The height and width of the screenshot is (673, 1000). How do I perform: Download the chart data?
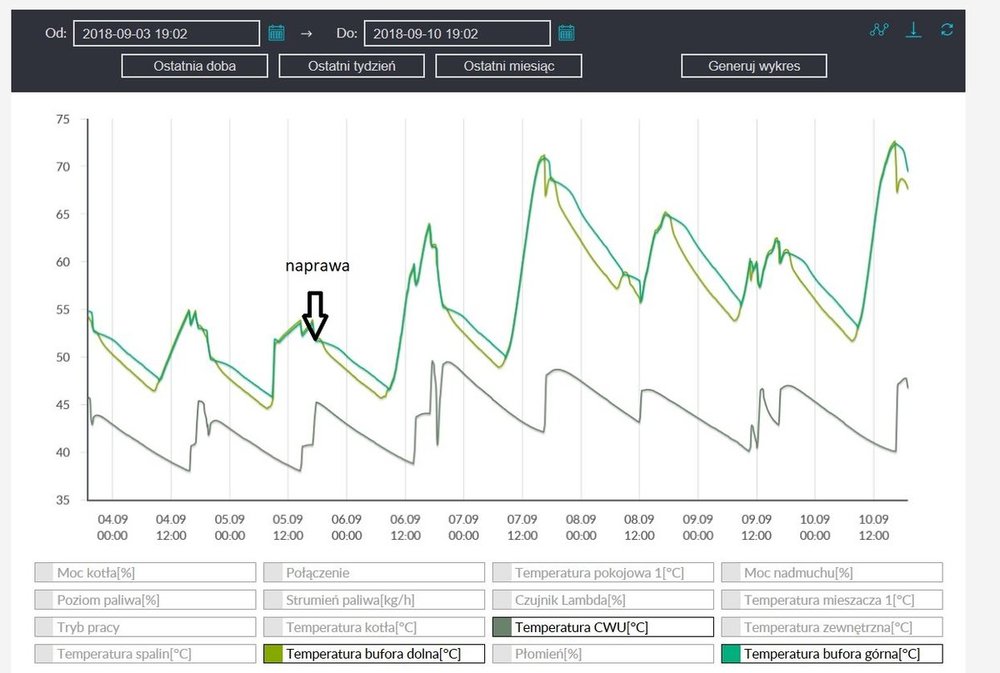913,30
